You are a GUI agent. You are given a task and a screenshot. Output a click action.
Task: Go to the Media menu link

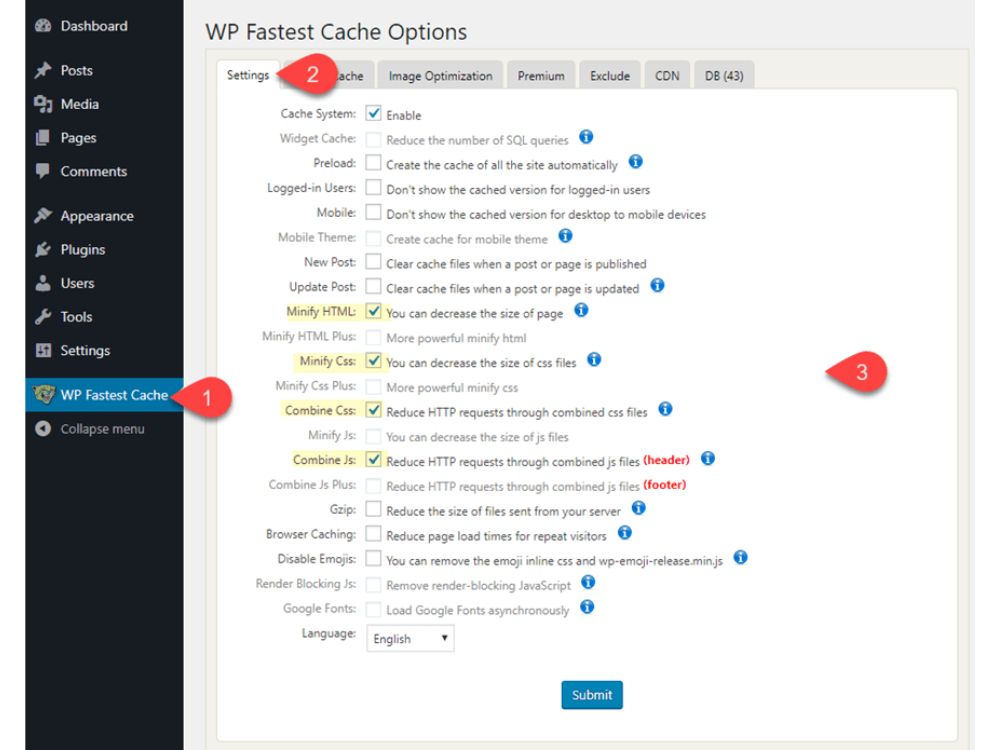pyautogui.click(x=80, y=104)
